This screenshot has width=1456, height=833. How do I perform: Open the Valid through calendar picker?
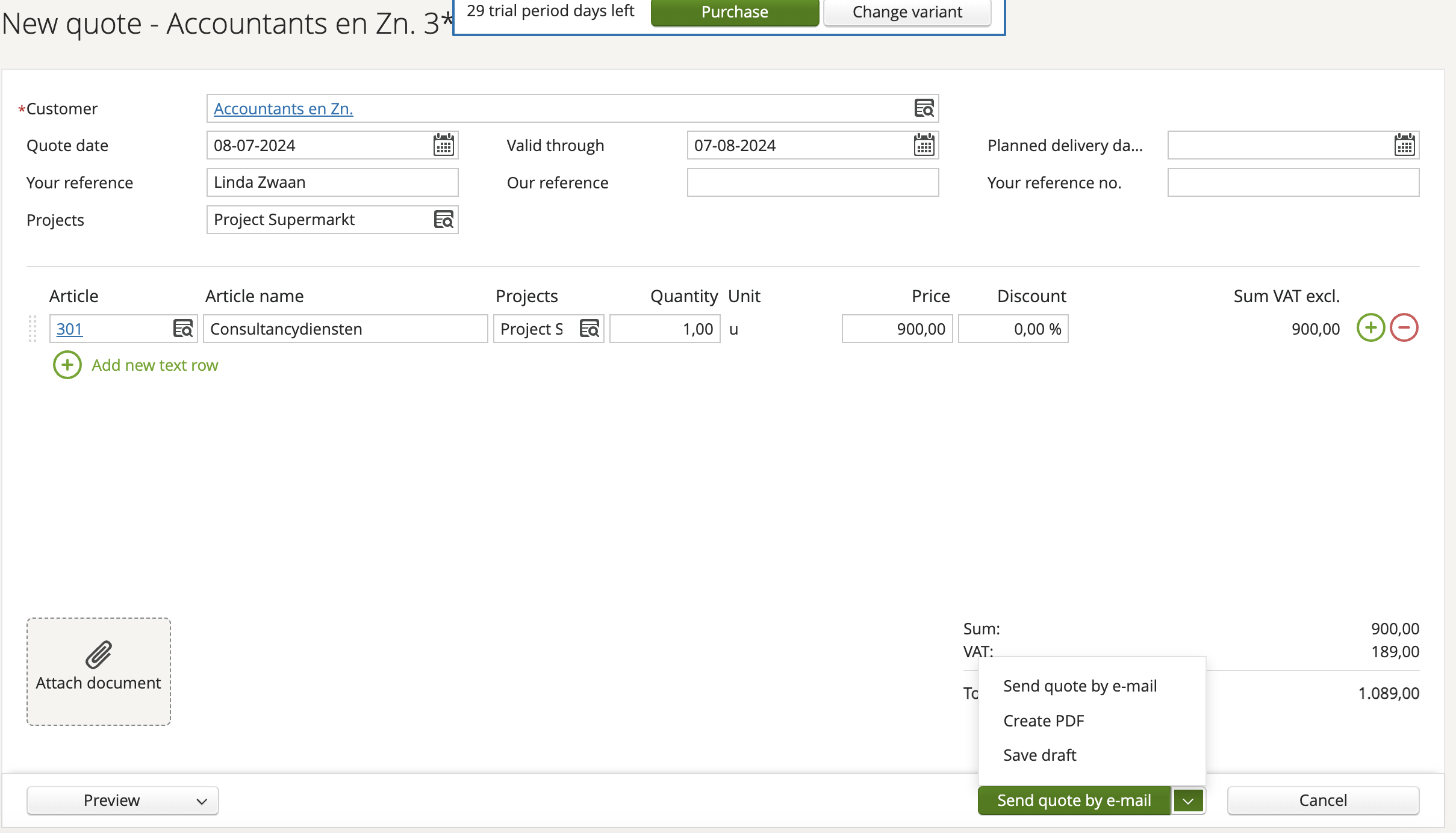pos(923,145)
